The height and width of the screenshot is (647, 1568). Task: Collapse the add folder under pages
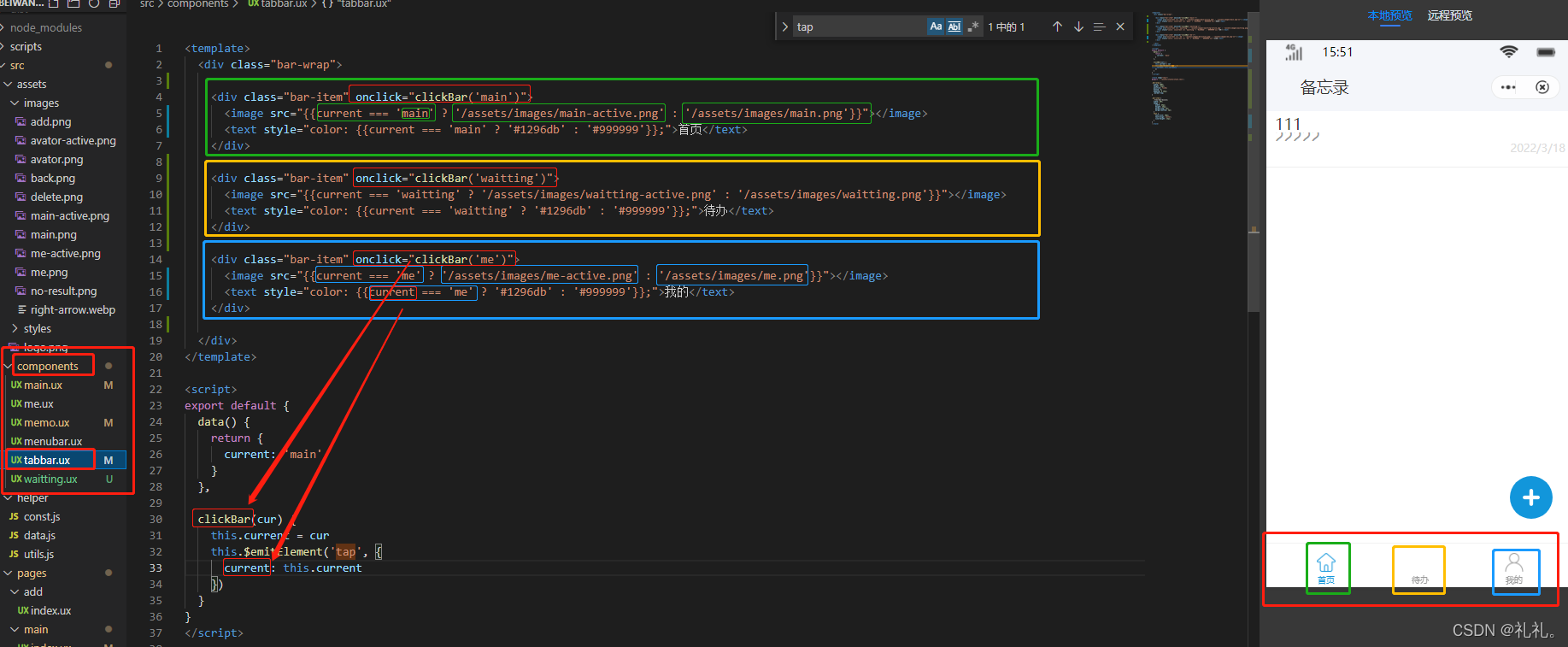coord(32,591)
